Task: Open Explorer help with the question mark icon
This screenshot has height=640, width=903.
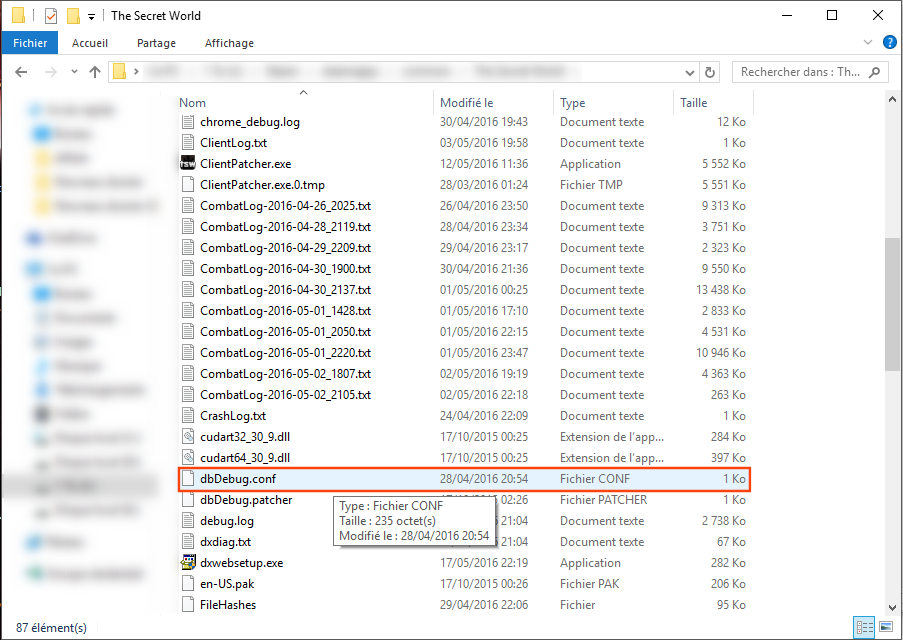Action: pyautogui.click(x=890, y=42)
